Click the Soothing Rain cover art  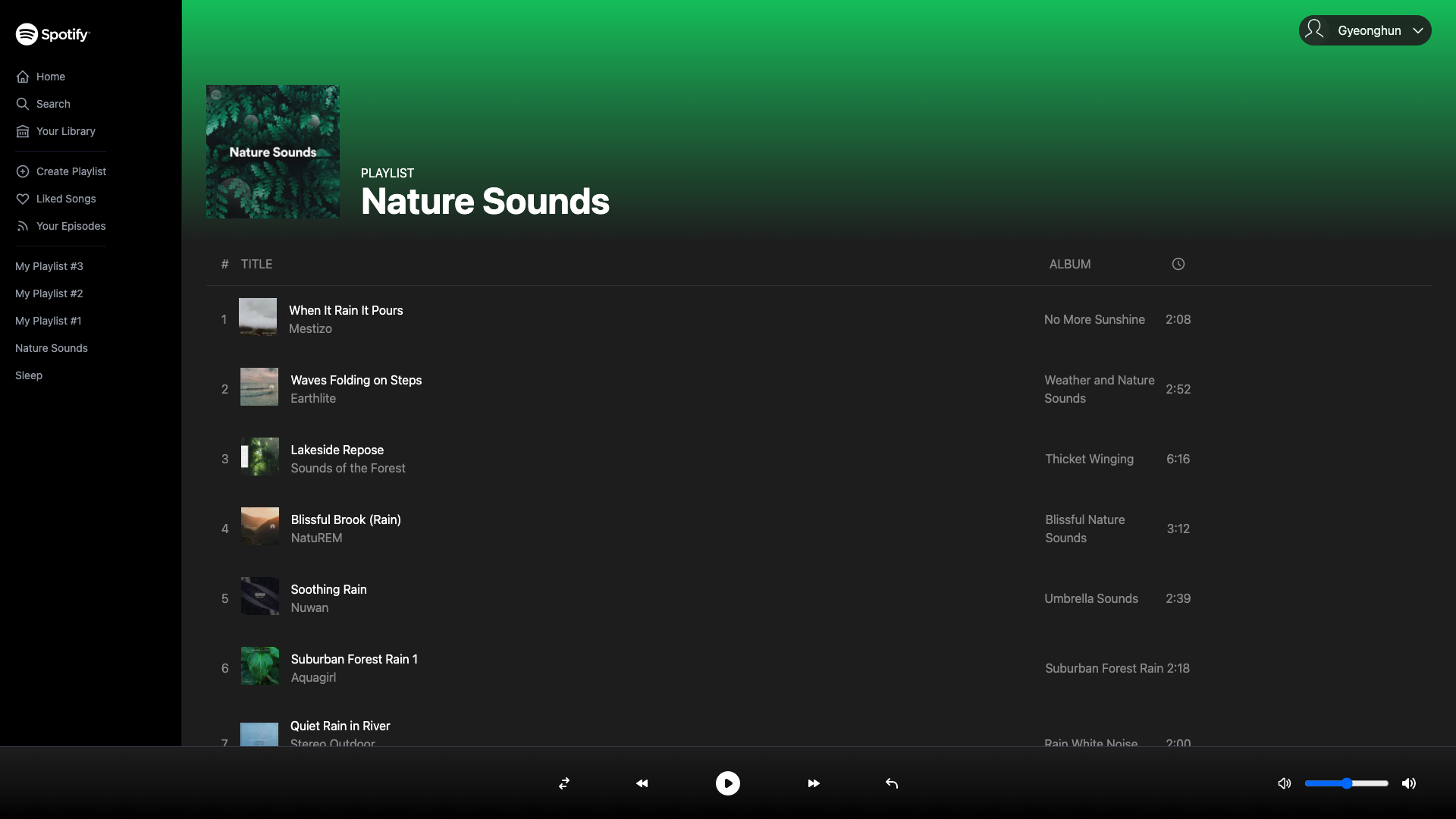coord(260,596)
